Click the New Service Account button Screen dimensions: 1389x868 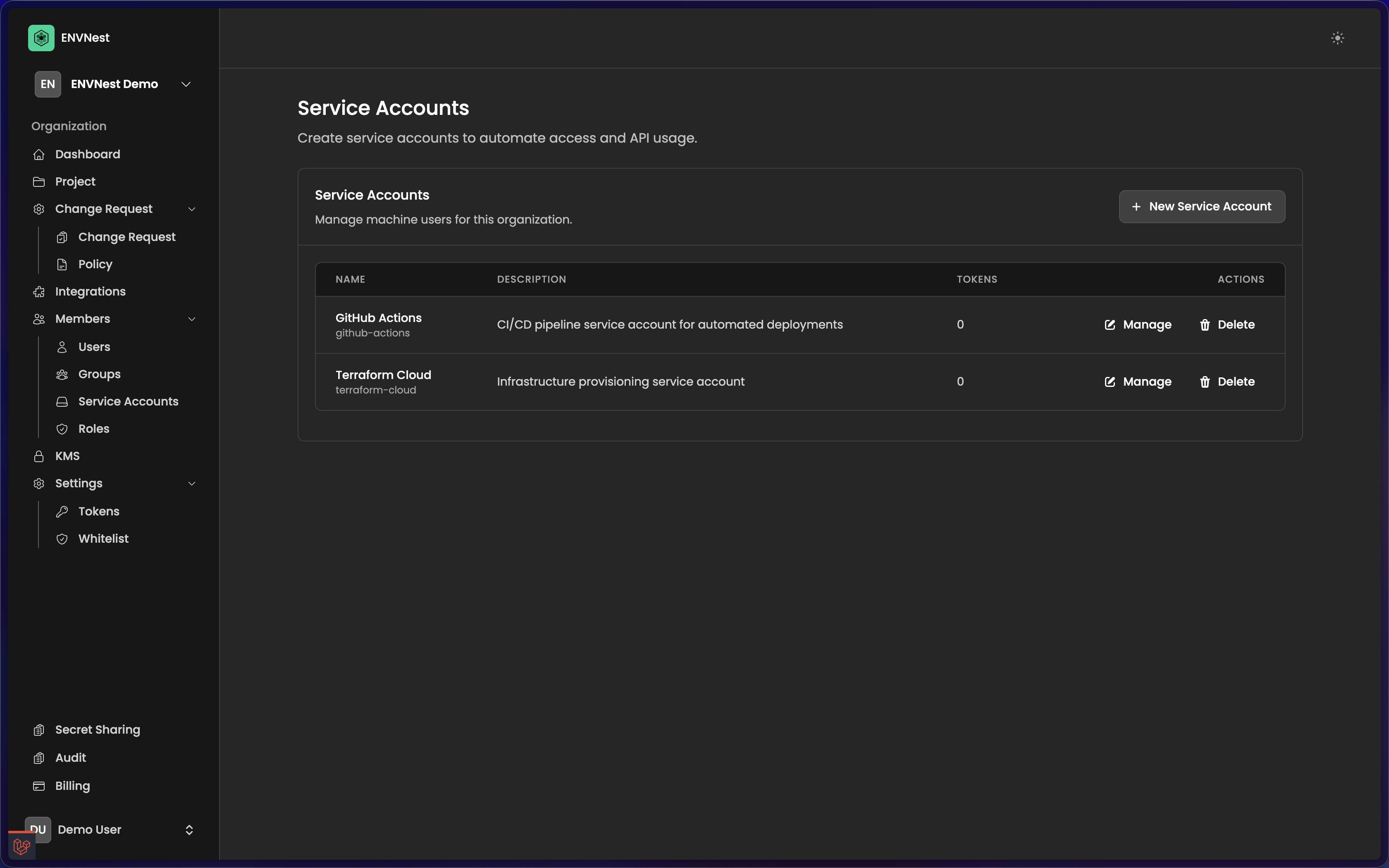pyautogui.click(x=1201, y=207)
